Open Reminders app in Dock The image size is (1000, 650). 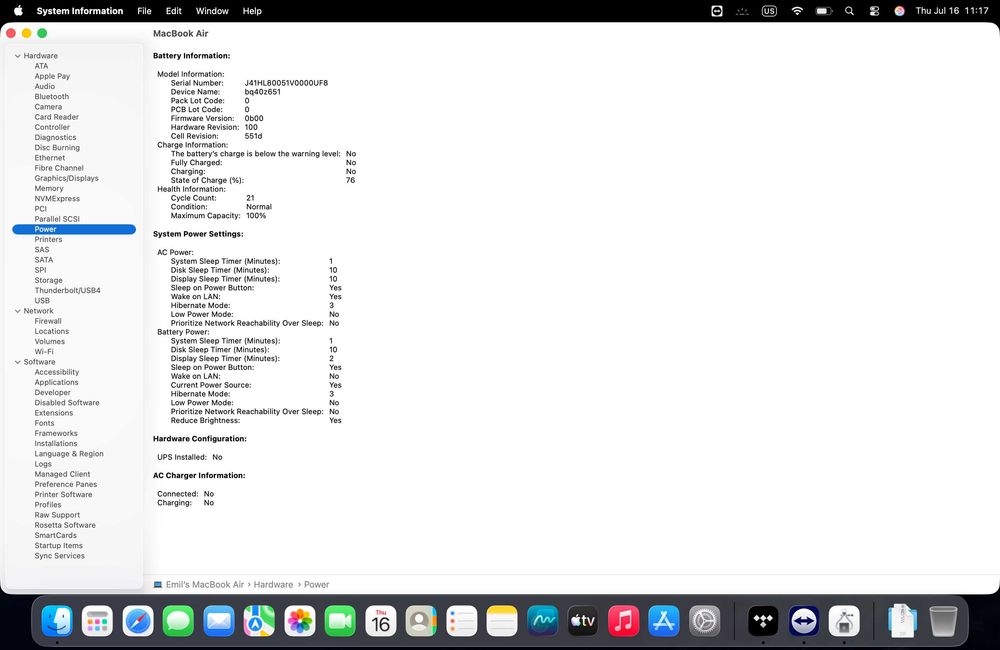pyautogui.click(x=462, y=621)
